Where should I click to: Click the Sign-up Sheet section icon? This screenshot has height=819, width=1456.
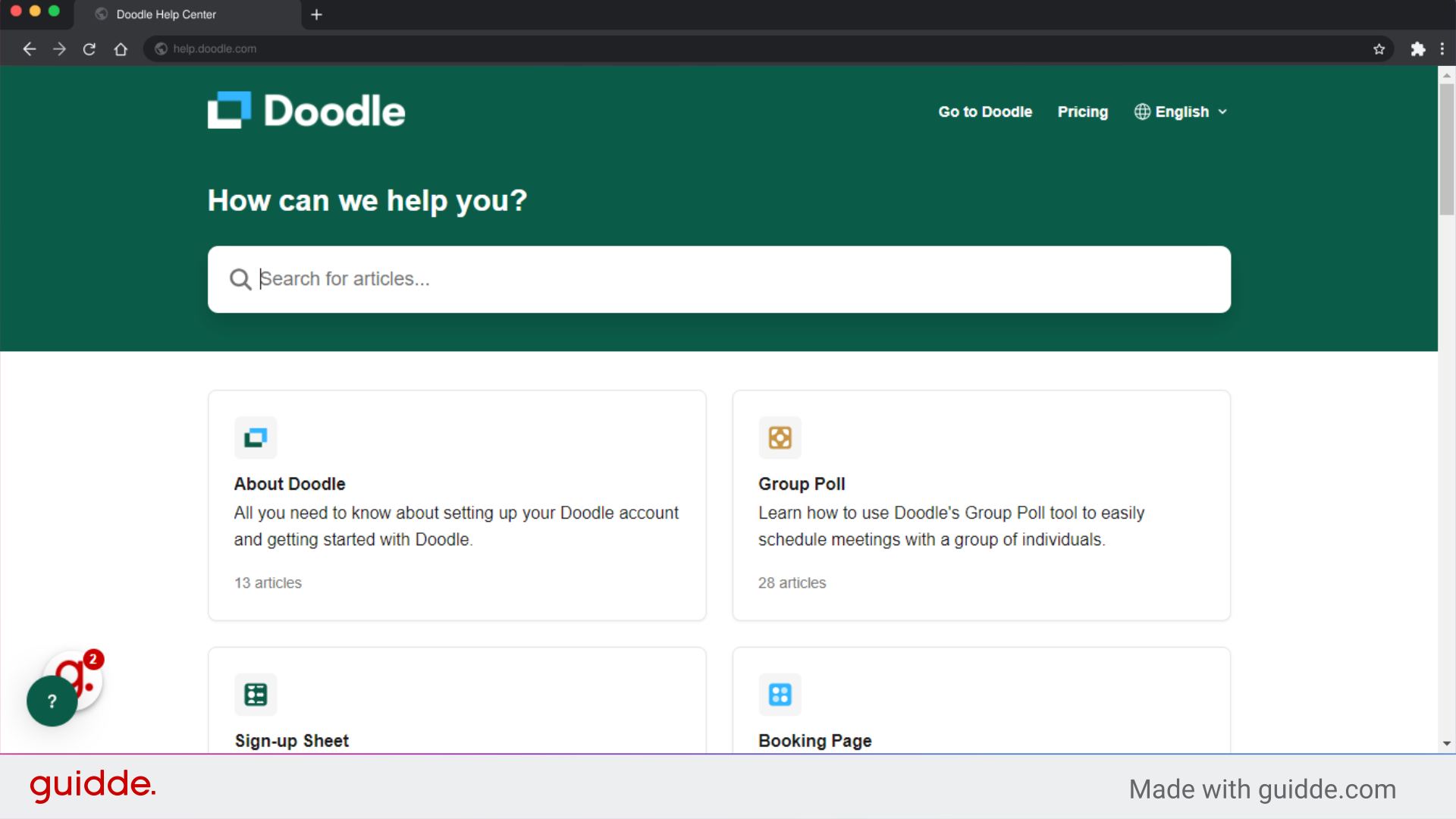[x=254, y=694]
